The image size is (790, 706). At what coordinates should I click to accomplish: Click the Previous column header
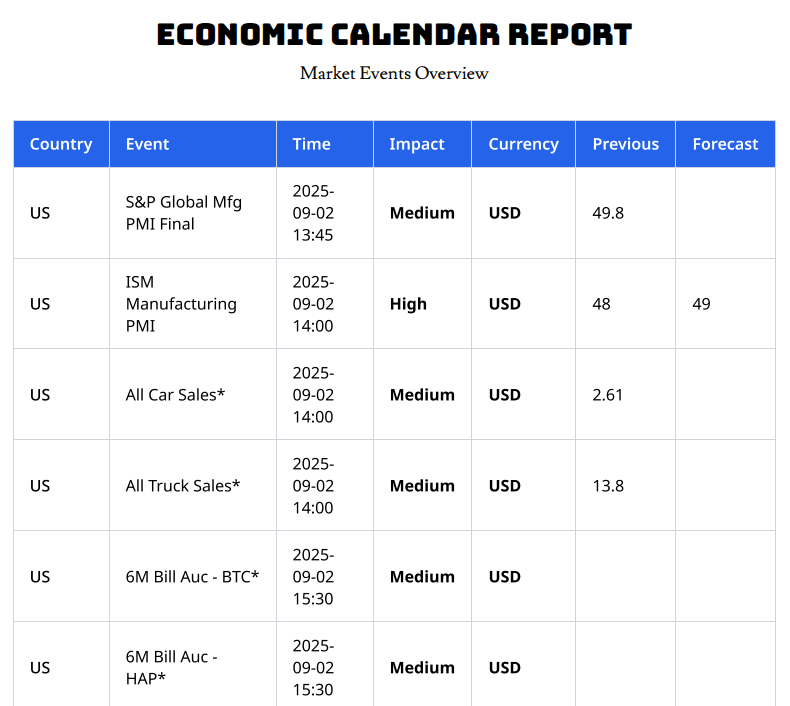click(625, 144)
